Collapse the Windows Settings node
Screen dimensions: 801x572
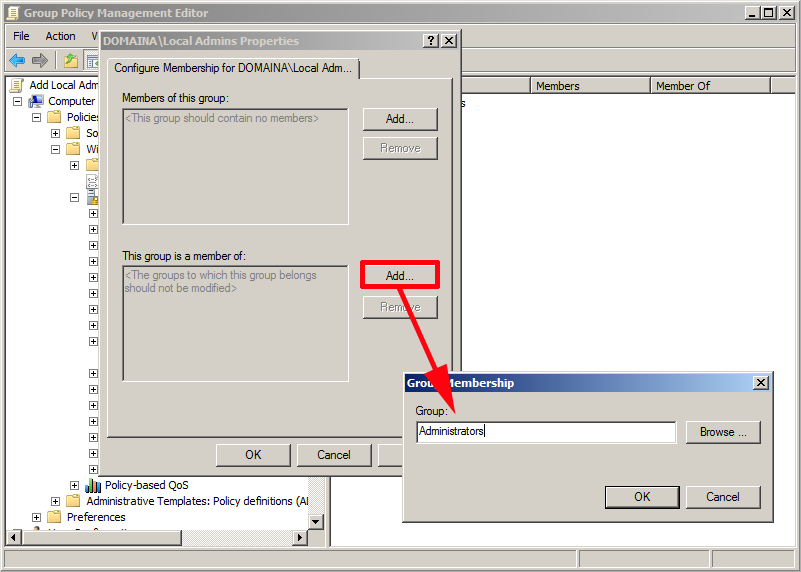tap(55, 149)
